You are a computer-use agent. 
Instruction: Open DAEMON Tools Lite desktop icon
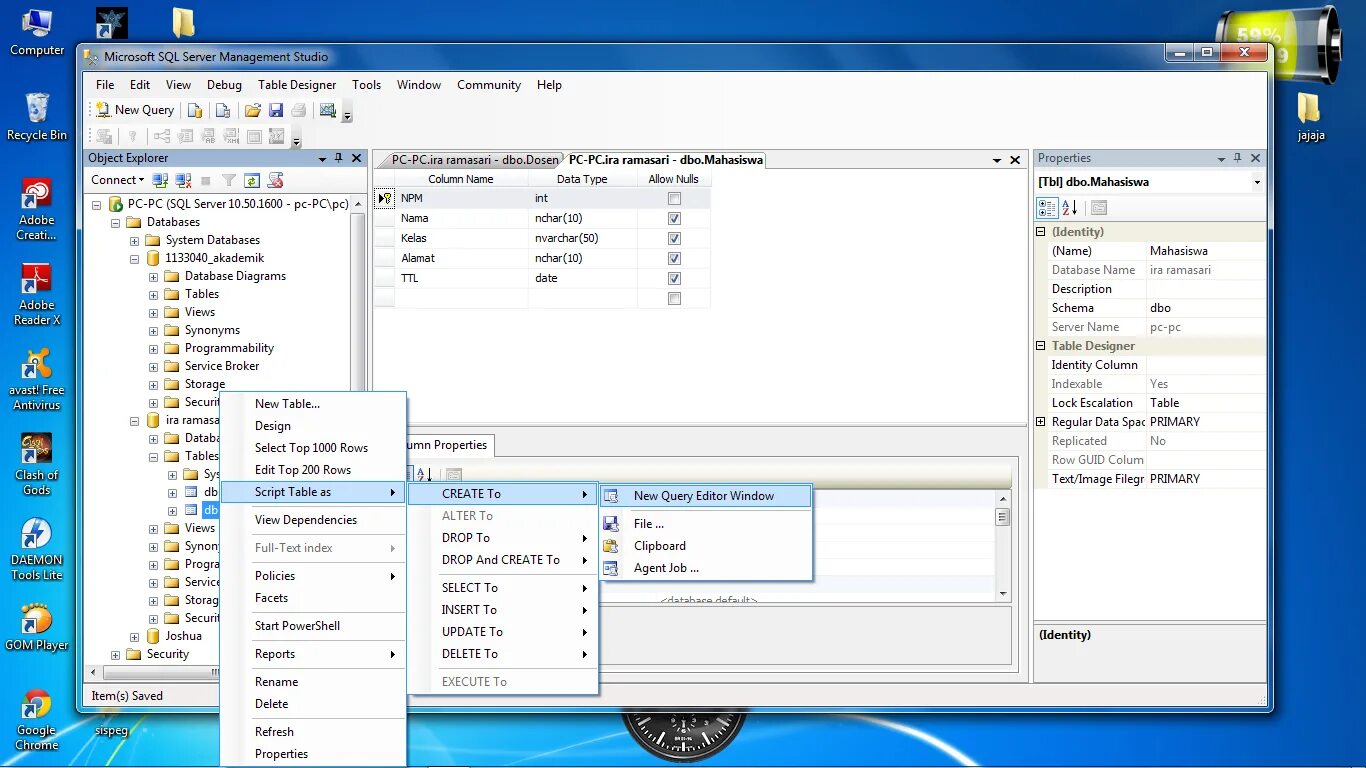pyautogui.click(x=37, y=550)
